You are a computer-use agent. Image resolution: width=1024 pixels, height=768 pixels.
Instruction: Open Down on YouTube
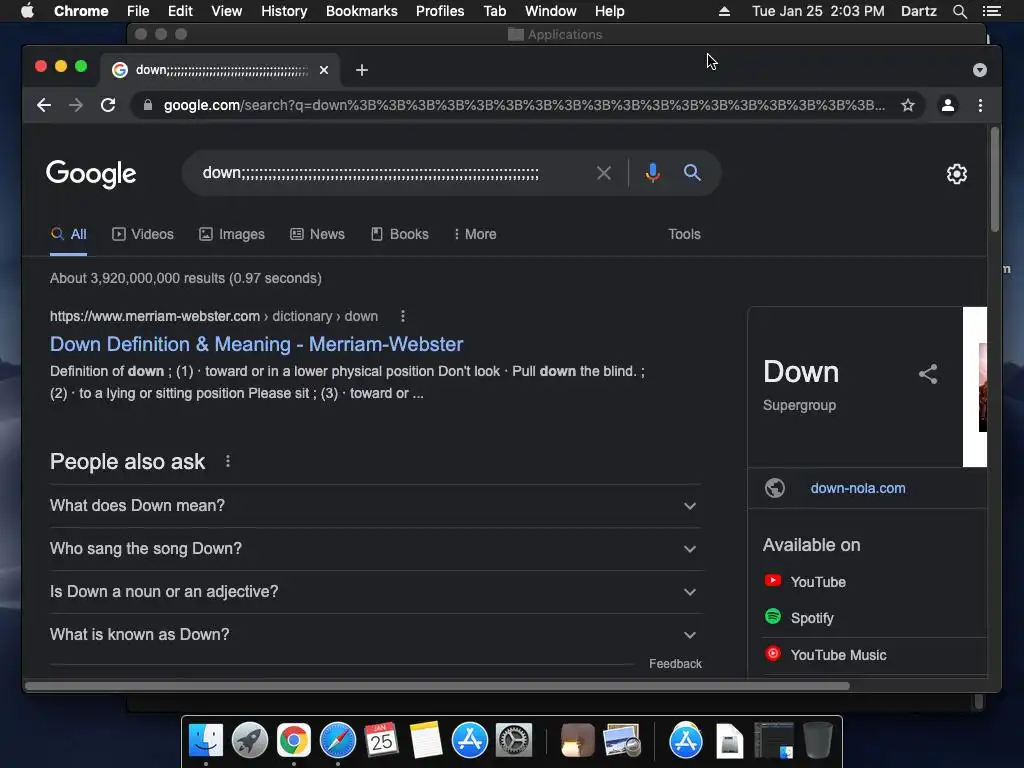click(x=805, y=582)
